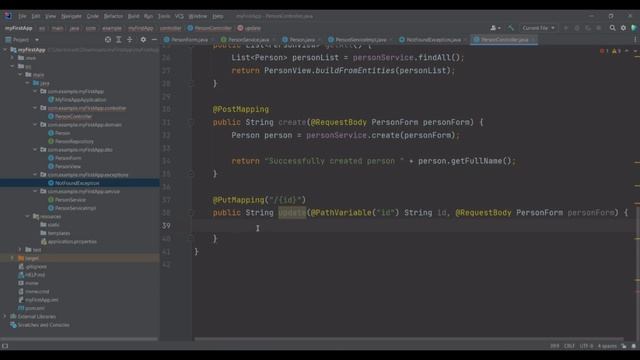
Task: Click the HELP.md file
Action: 35,275
